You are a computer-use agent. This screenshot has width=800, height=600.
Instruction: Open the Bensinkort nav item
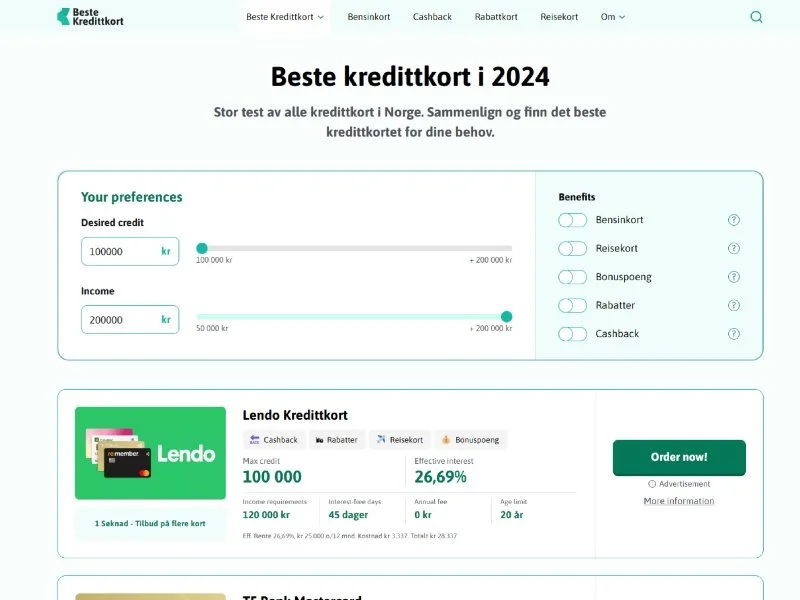point(369,17)
